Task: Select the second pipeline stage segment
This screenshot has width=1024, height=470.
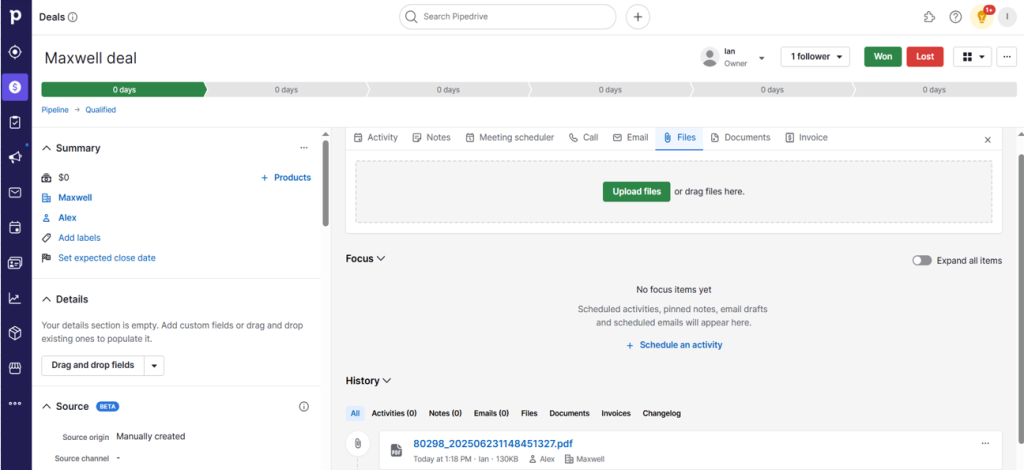Action: pos(286,89)
